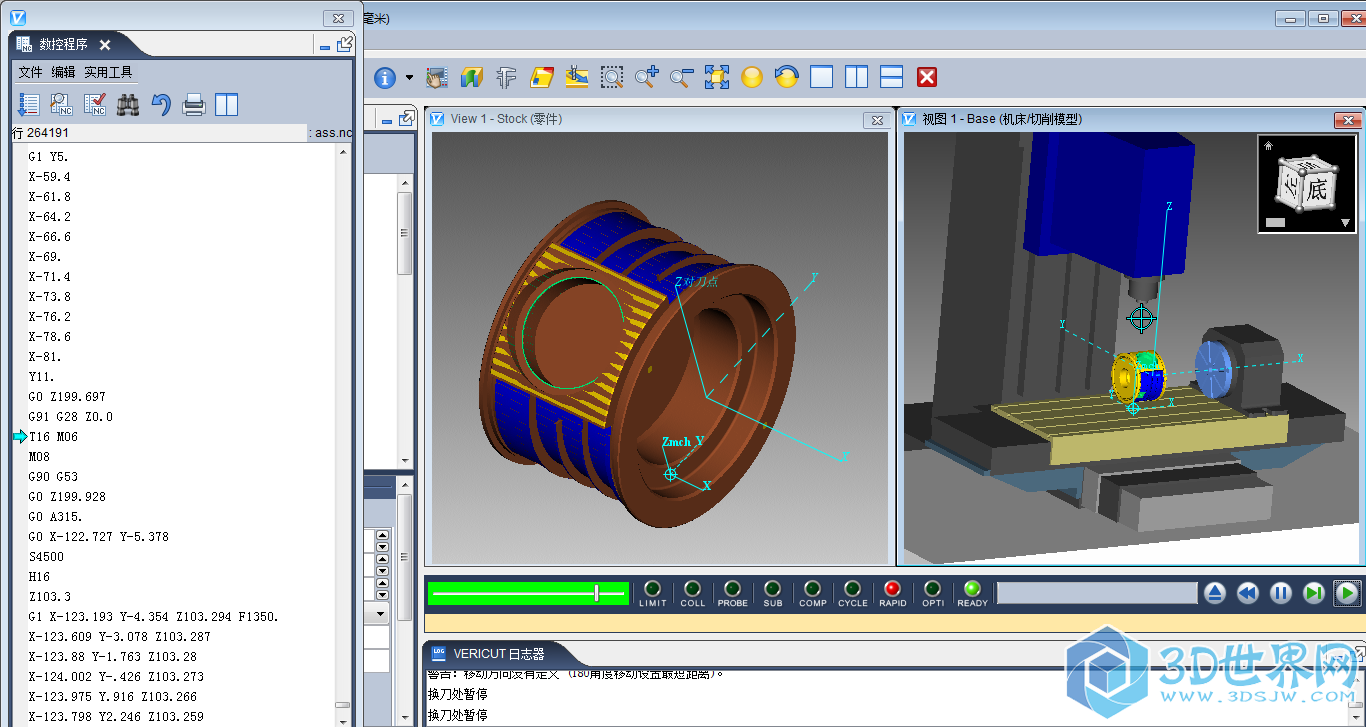This screenshot has width=1366, height=727.
Task: Play the simulation to end
Action: click(1347, 593)
